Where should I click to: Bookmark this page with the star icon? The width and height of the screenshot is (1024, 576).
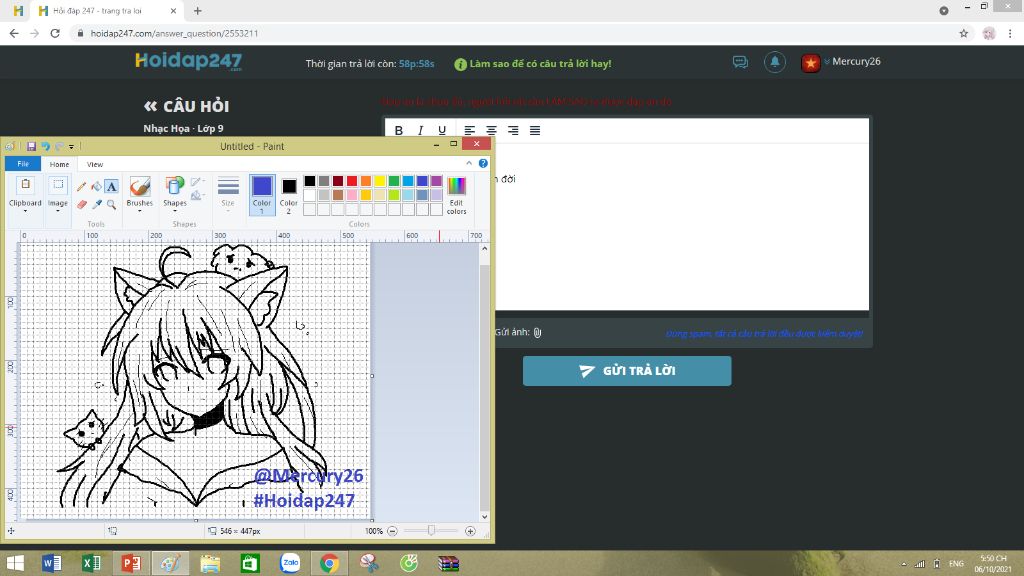(x=963, y=33)
